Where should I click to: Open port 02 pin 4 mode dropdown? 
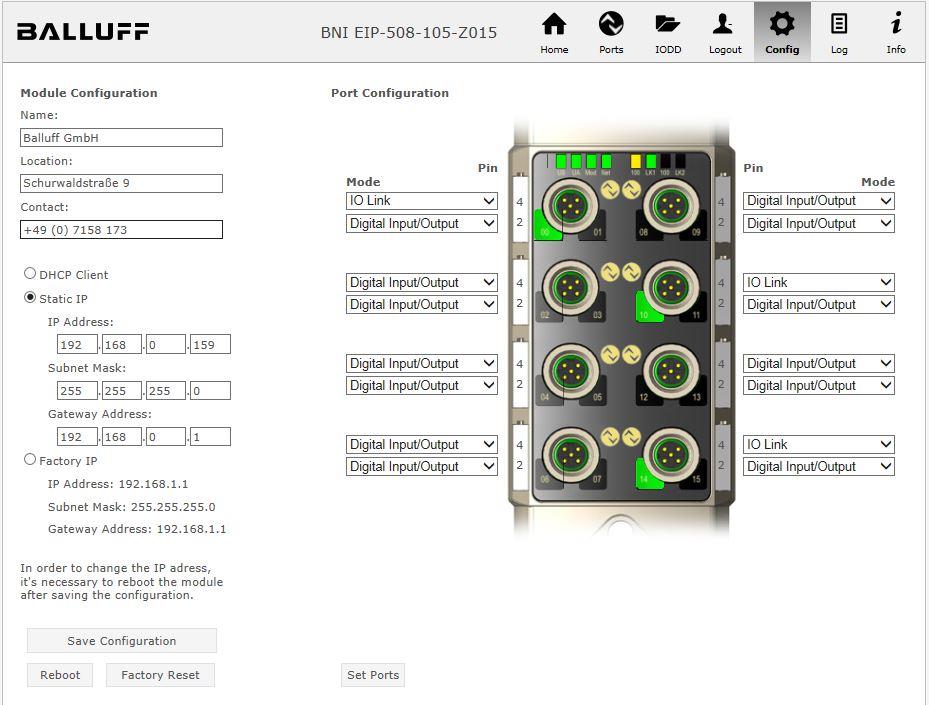tap(422, 282)
